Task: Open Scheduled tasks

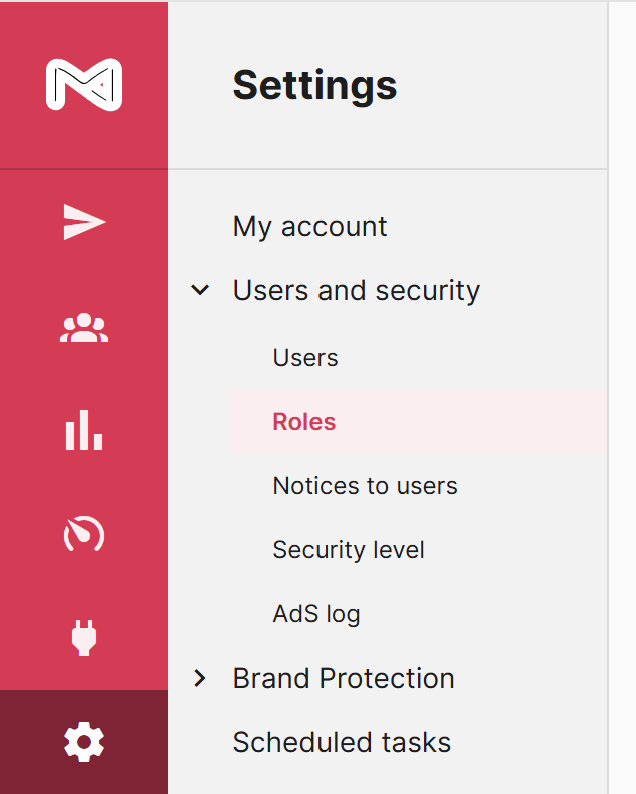Action: [x=341, y=743]
